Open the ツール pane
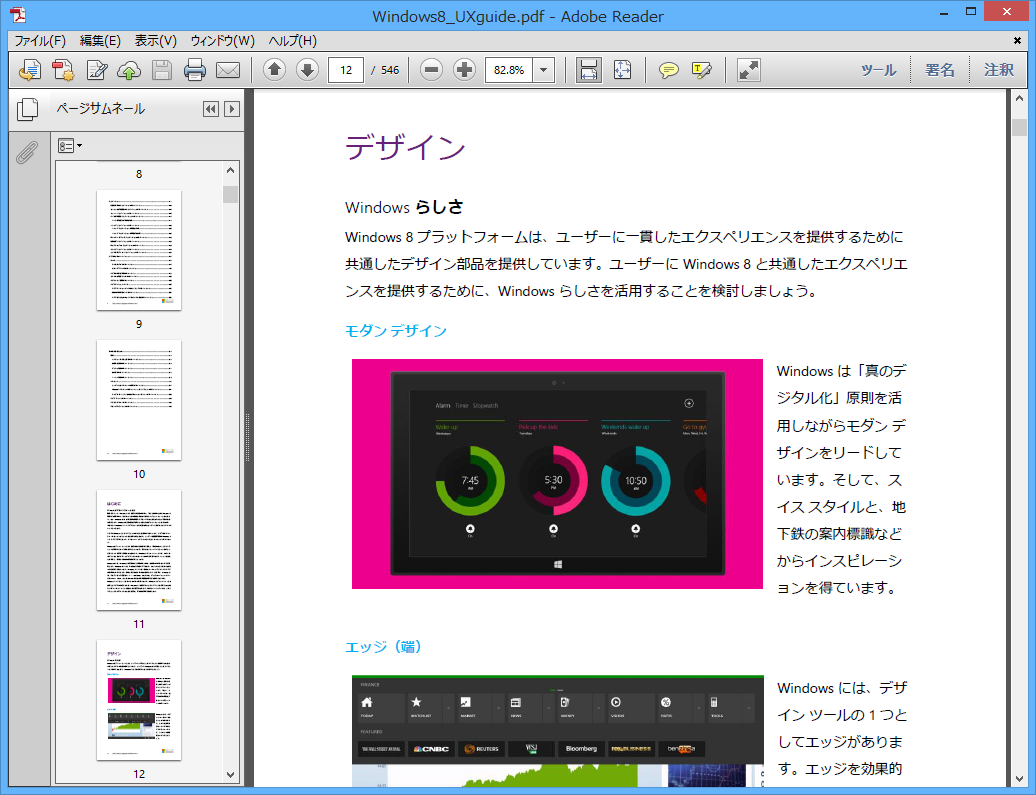 click(x=877, y=70)
